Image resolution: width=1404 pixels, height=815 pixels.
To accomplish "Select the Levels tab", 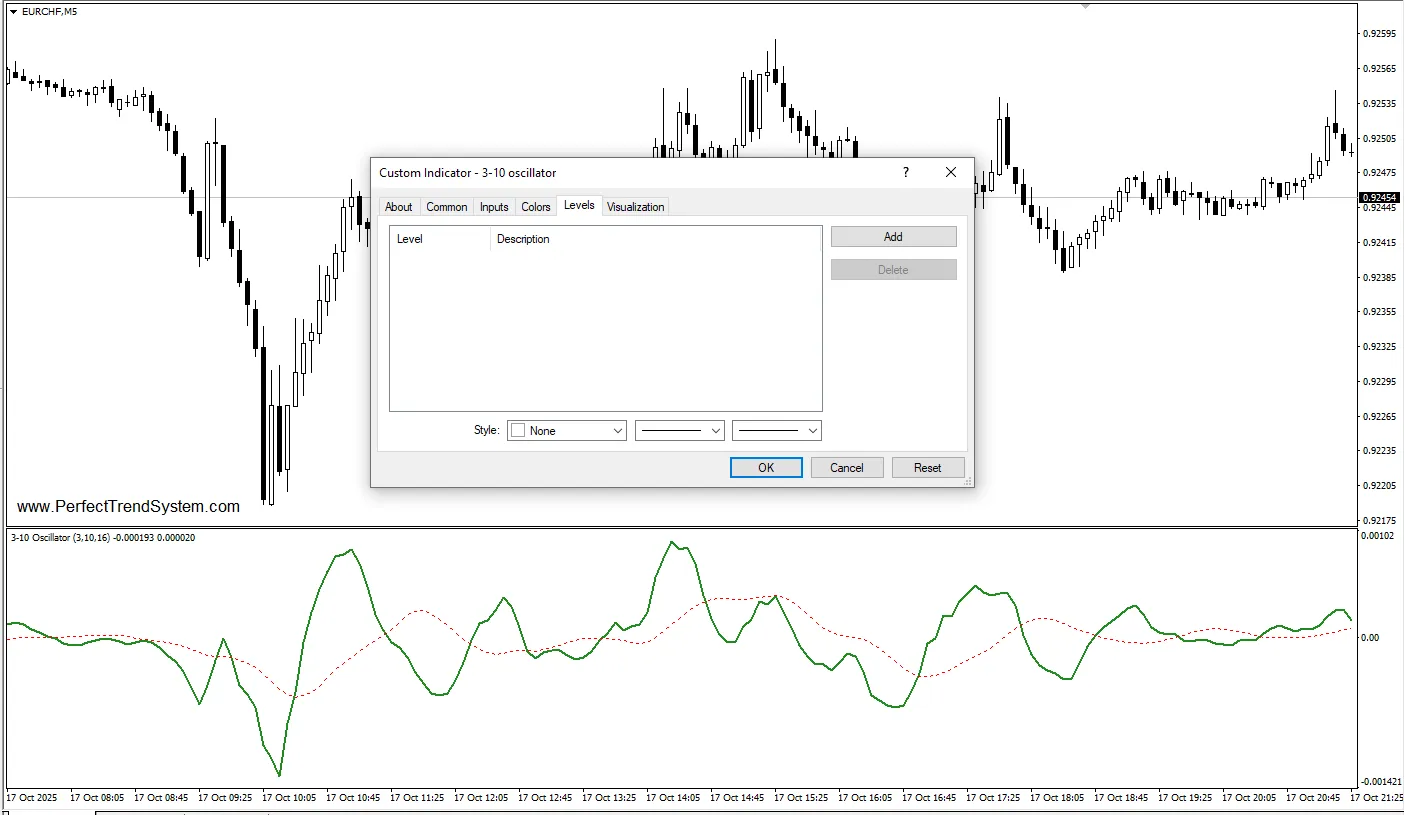I will pos(579,205).
